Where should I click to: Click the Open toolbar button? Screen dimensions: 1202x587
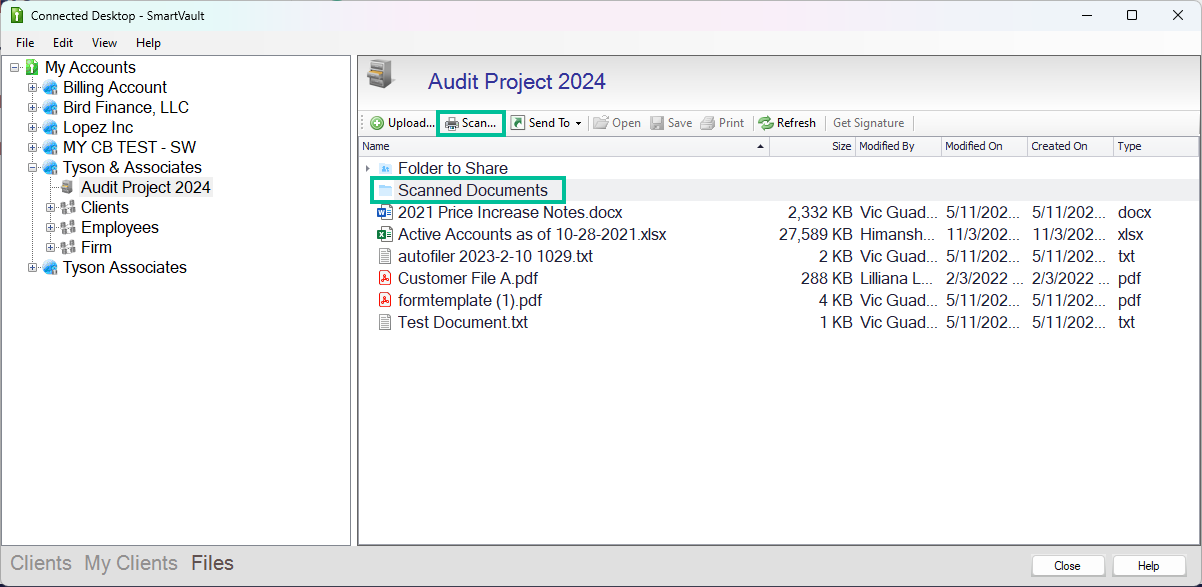[617, 123]
